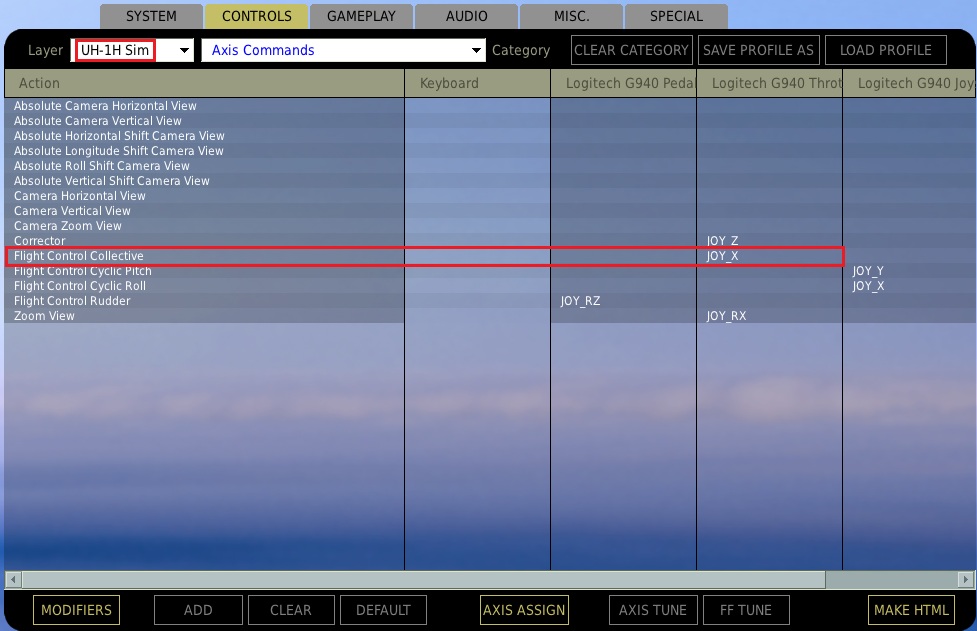
Task: Click pedals cell for Flight Control Collective
Action: pos(624,256)
